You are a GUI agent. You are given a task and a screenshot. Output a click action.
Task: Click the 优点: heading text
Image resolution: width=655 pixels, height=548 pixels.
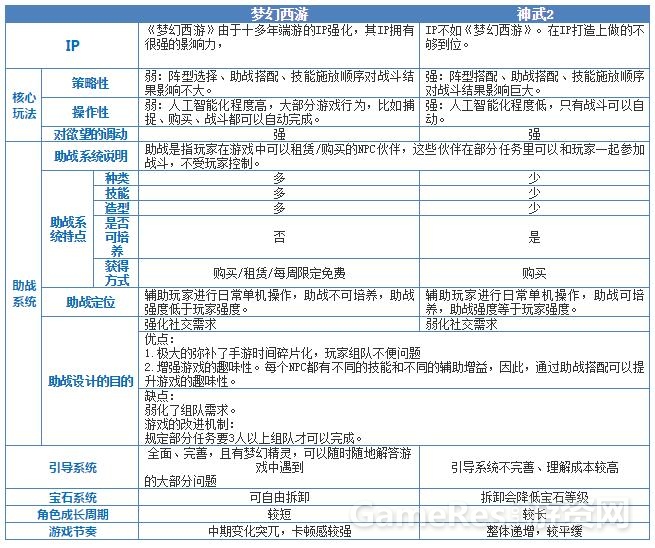point(159,339)
